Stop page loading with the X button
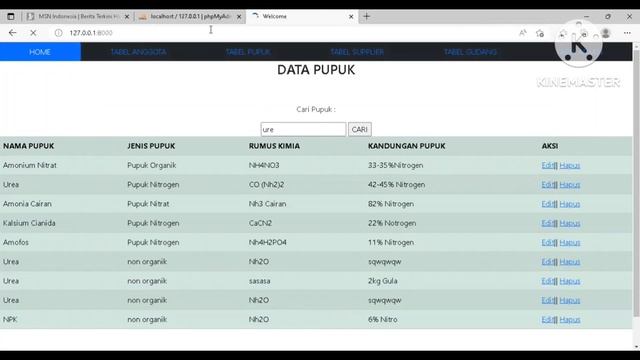 point(33,33)
